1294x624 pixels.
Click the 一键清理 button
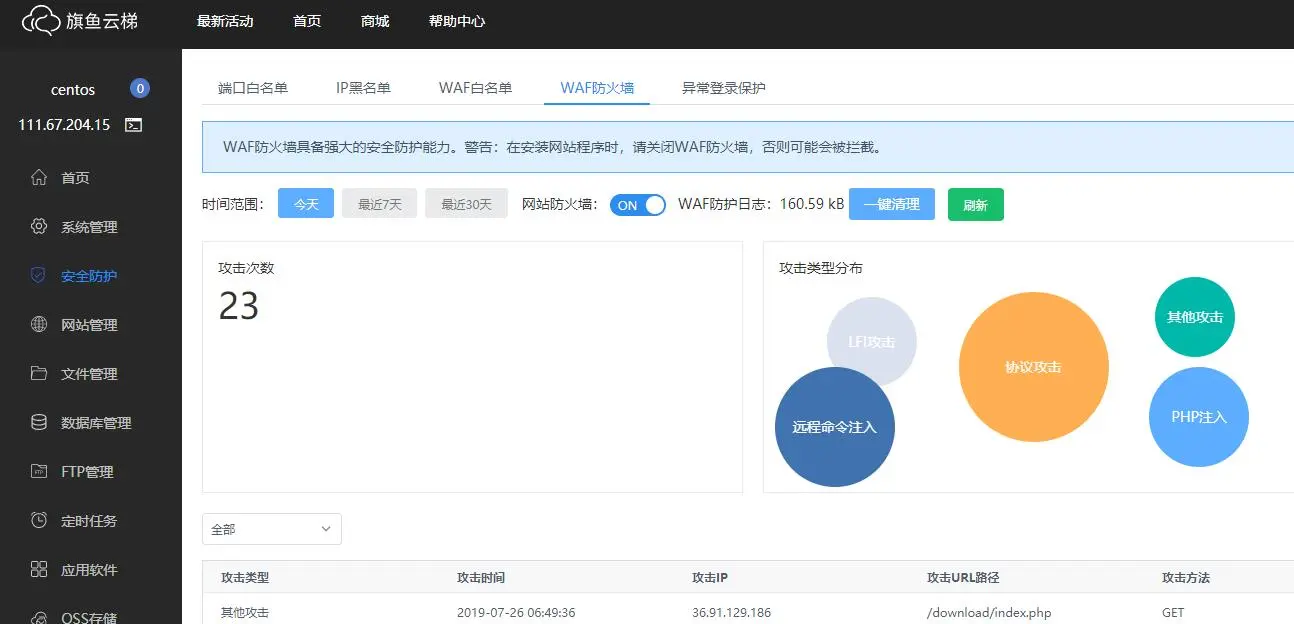click(892, 204)
